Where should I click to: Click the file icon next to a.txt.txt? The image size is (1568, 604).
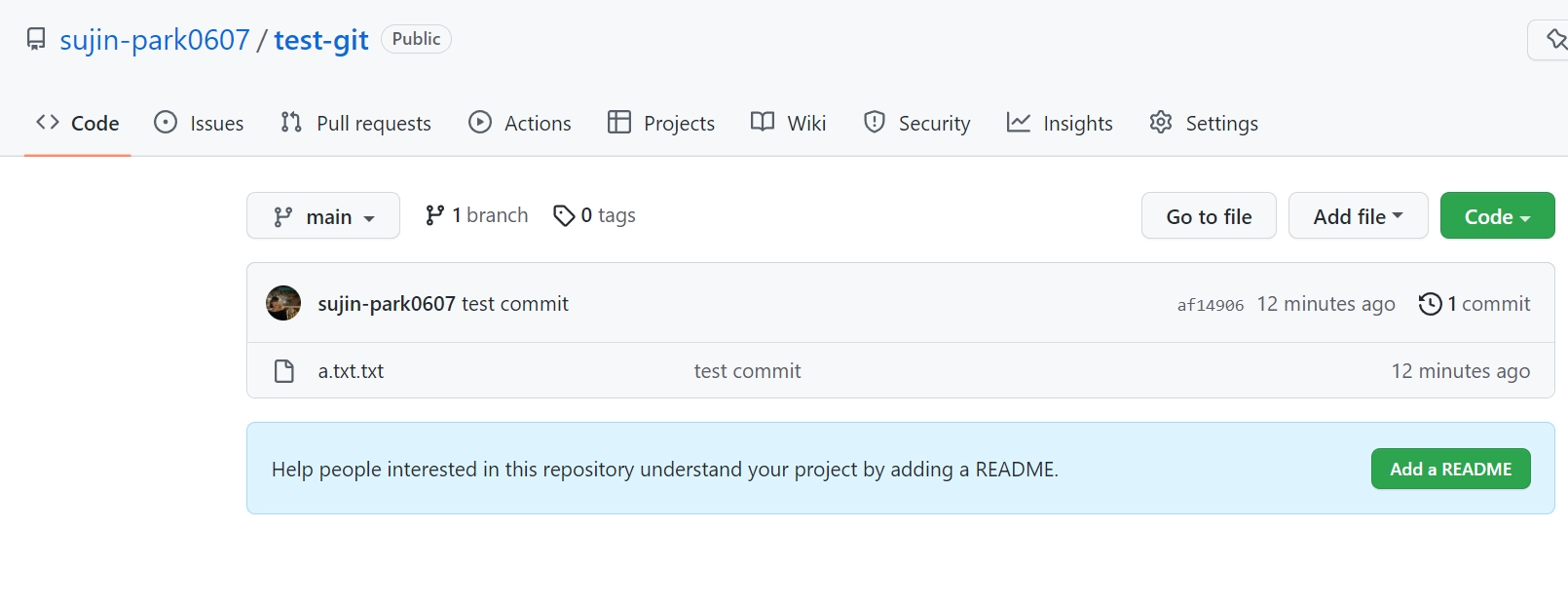(284, 371)
